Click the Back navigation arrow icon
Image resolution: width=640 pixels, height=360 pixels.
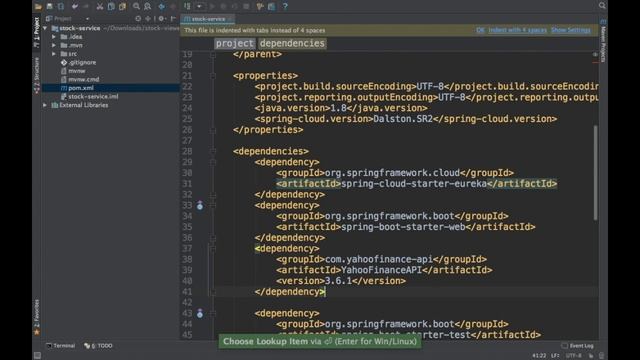[162, 6]
